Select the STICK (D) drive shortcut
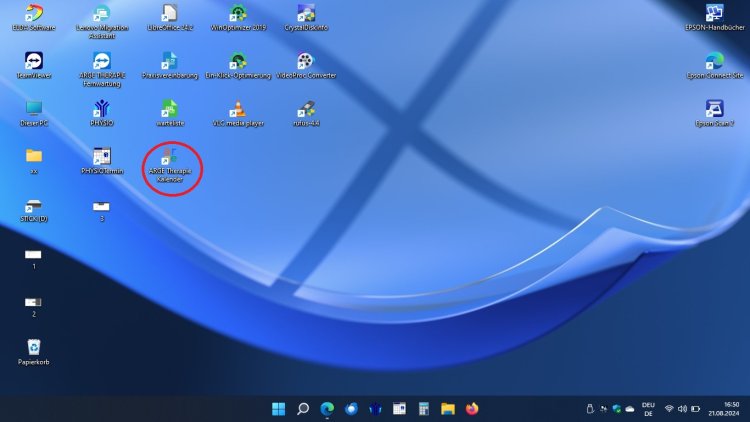This screenshot has width=750, height=422. pyautogui.click(x=33, y=210)
